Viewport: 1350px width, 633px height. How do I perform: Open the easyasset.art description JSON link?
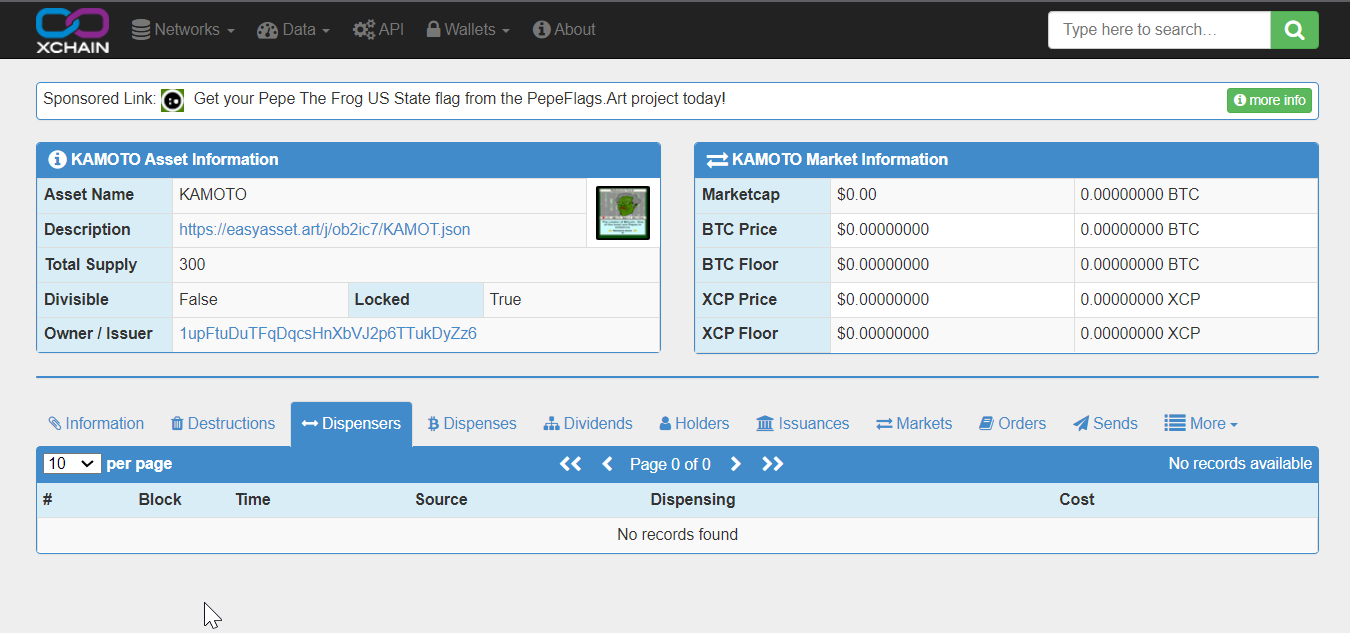[x=324, y=229]
